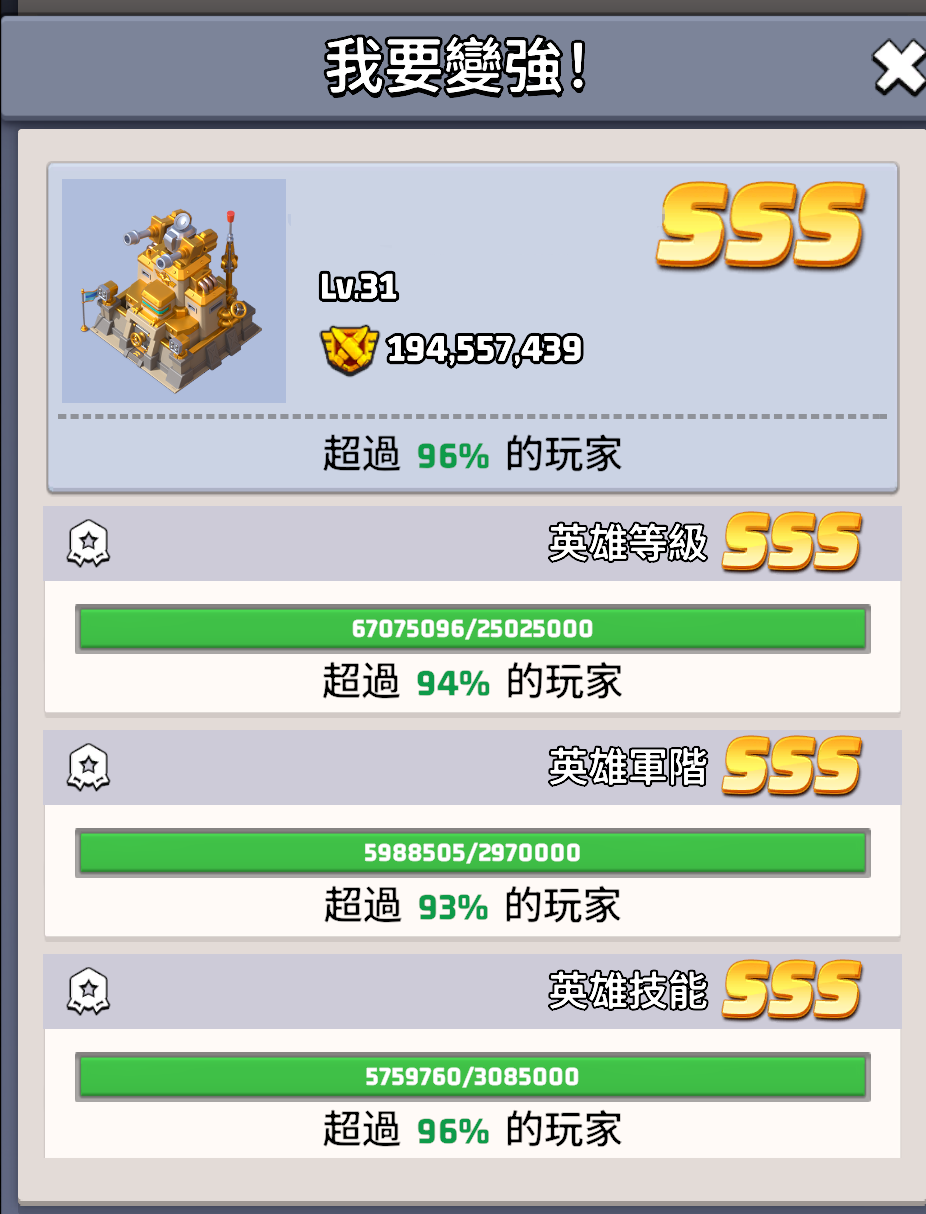Tap the SSS grade next to 英雄等級

coord(792,541)
